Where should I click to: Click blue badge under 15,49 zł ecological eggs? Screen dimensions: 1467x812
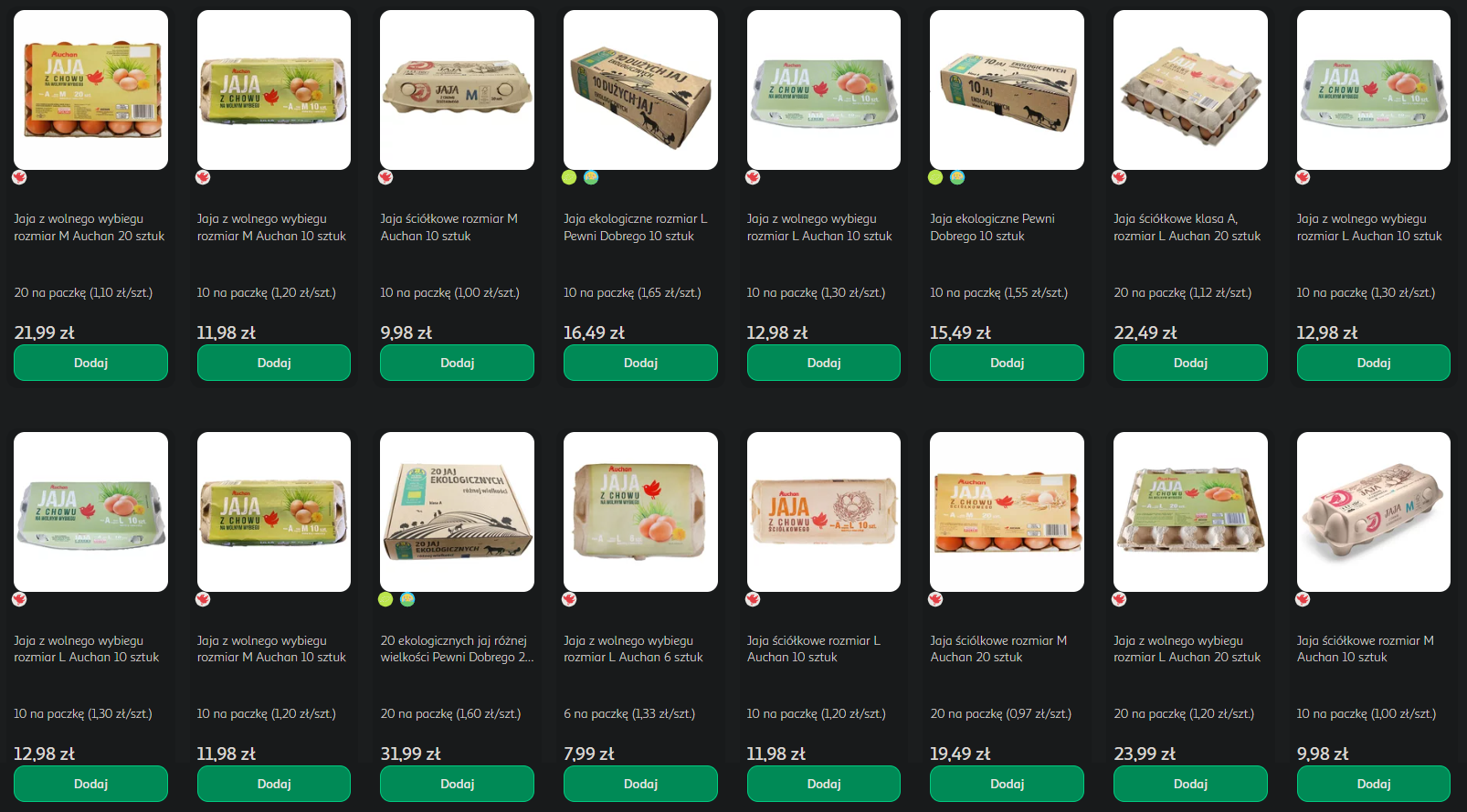click(957, 177)
